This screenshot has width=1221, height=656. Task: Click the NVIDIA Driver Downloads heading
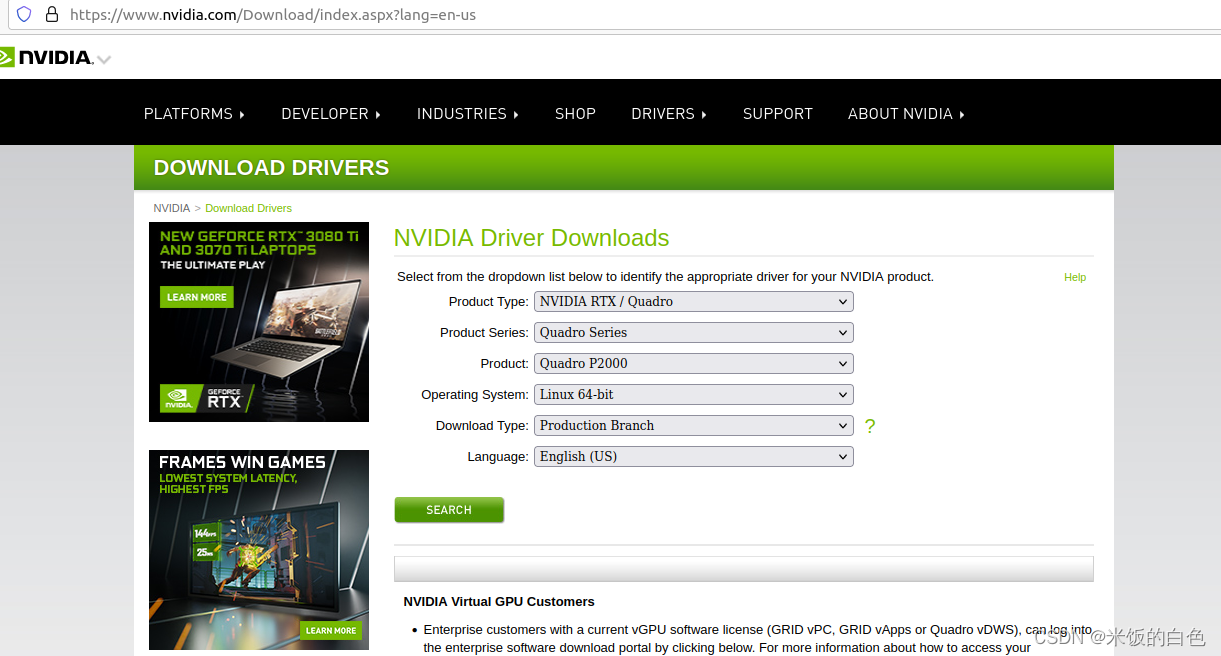[x=531, y=238]
